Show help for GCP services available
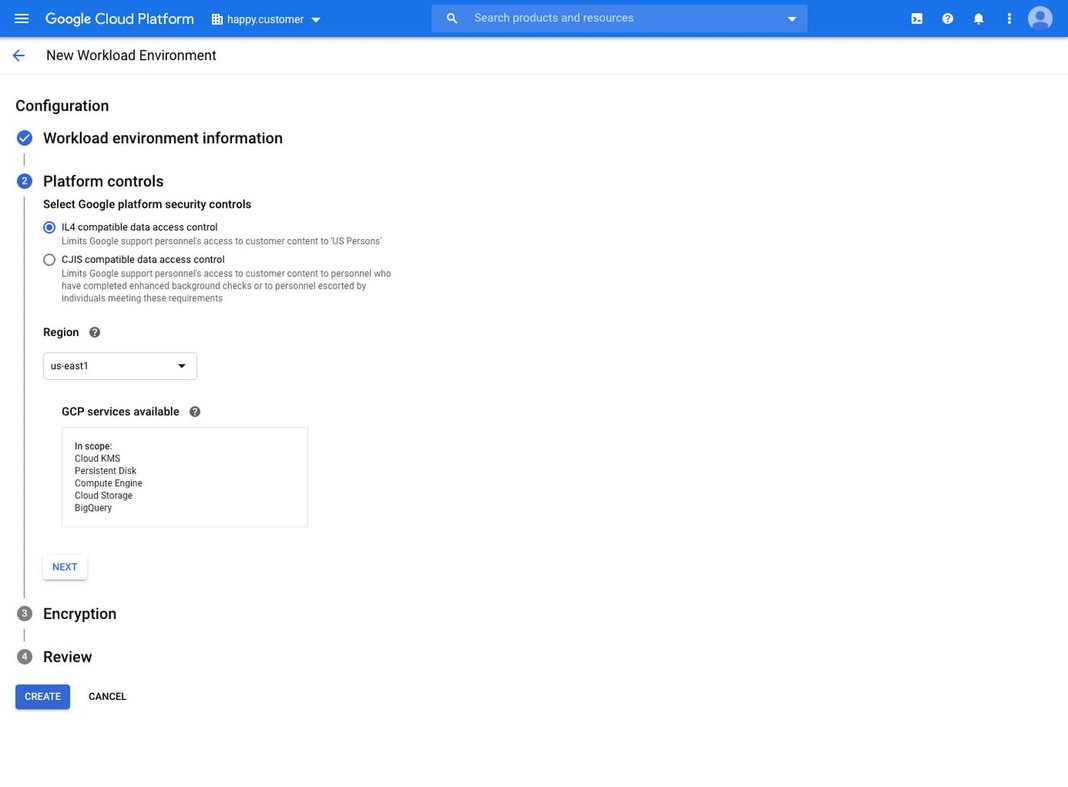Image resolution: width=1068 pixels, height=787 pixels. pos(195,412)
